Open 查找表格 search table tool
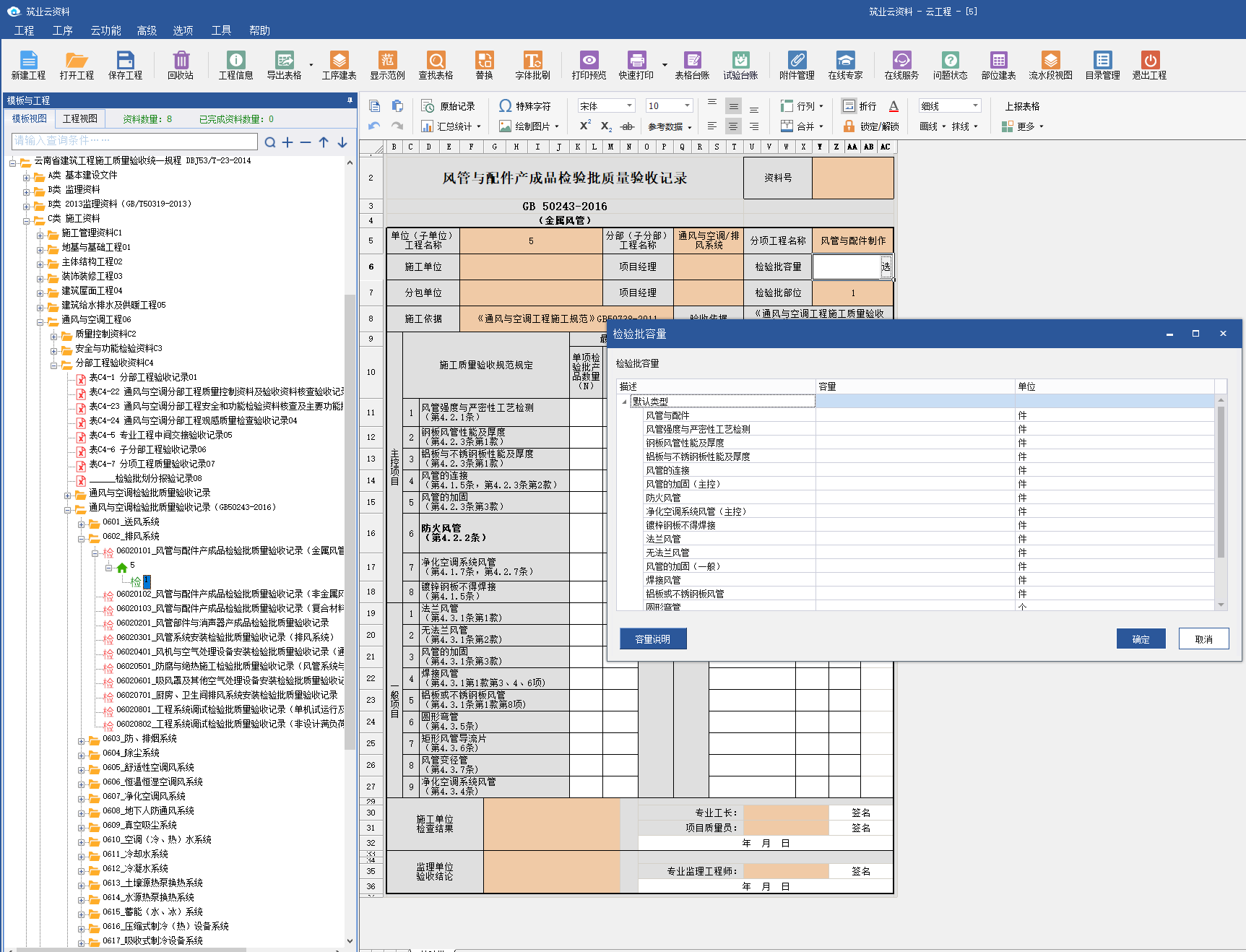This screenshot has height=952, width=1246. (436, 65)
